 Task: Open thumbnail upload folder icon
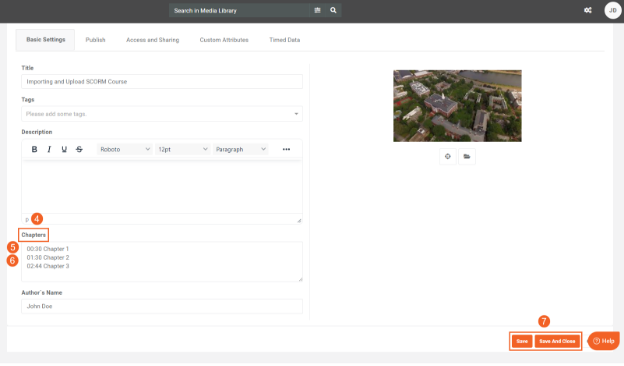[x=467, y=156]
